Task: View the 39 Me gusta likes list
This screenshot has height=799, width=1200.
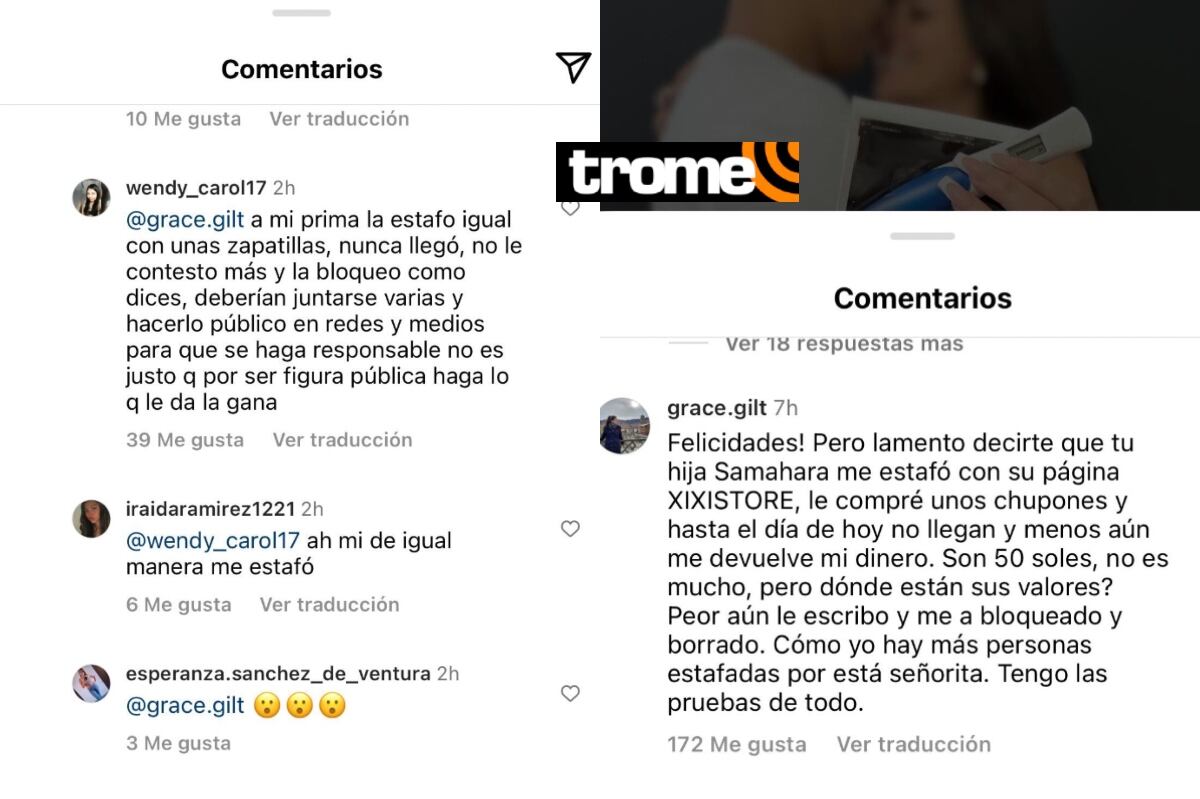Action: (x=185, y=439)
